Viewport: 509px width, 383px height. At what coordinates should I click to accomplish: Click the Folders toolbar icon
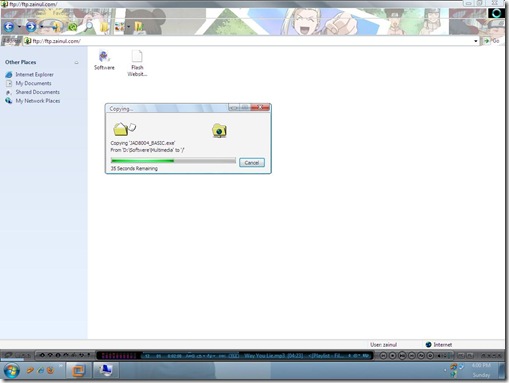[104, 27]
